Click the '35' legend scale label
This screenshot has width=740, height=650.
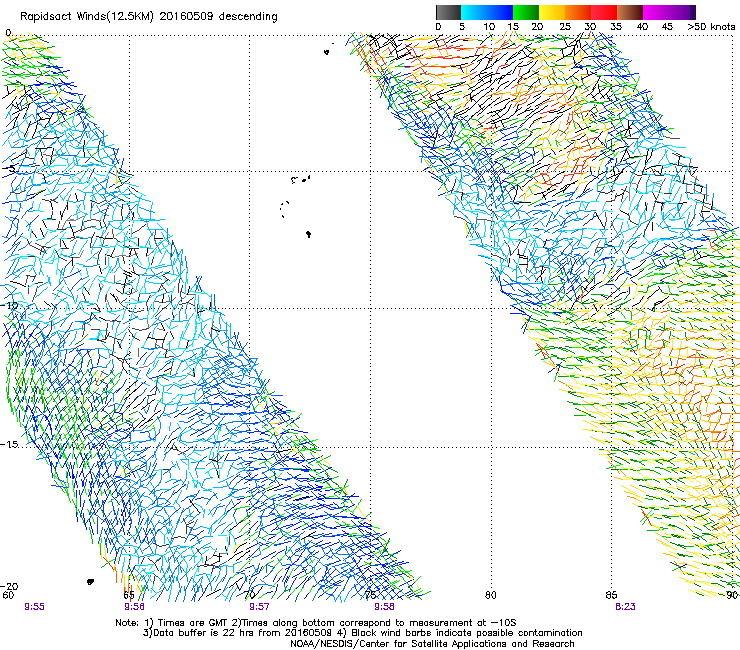tap(616, 27)
